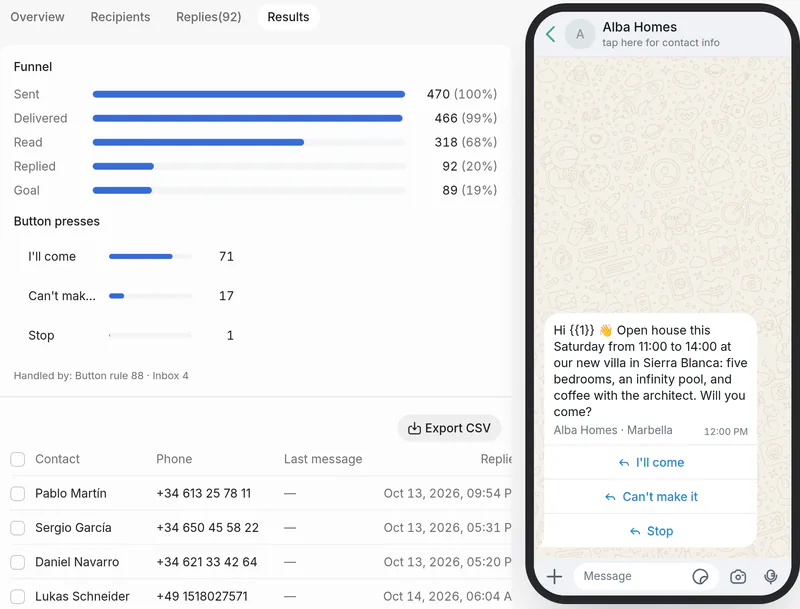800x609 pixels.
Task: Click the name Daniel Navarro
Action: pos(77,562)
